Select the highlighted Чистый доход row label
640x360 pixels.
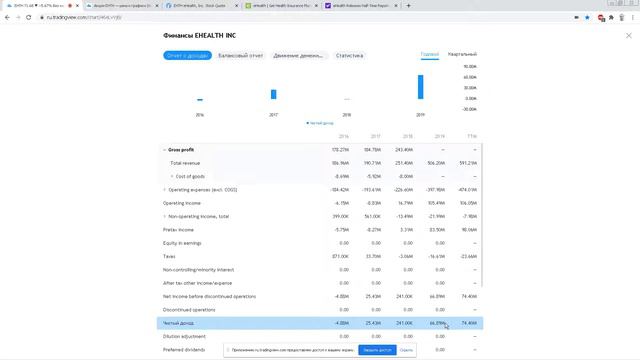pyautogui.click(x=178, y=323)
